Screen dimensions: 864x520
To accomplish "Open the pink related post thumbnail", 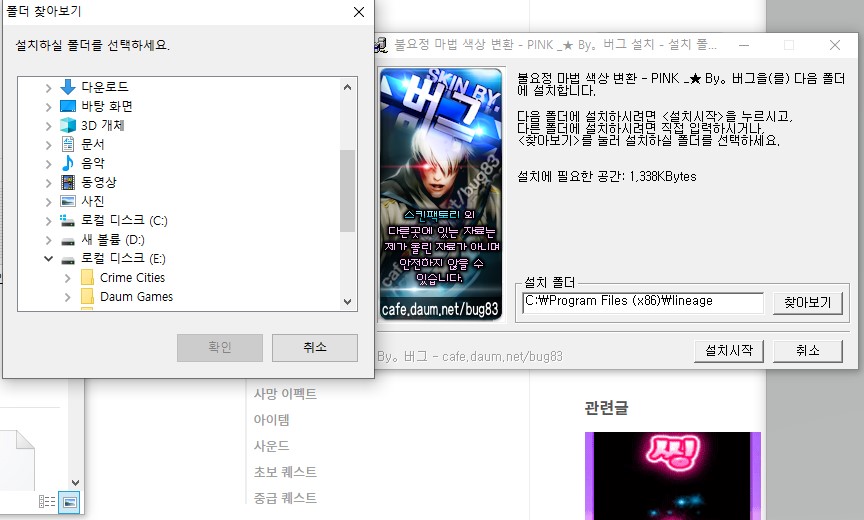I will tap(673, 476).
